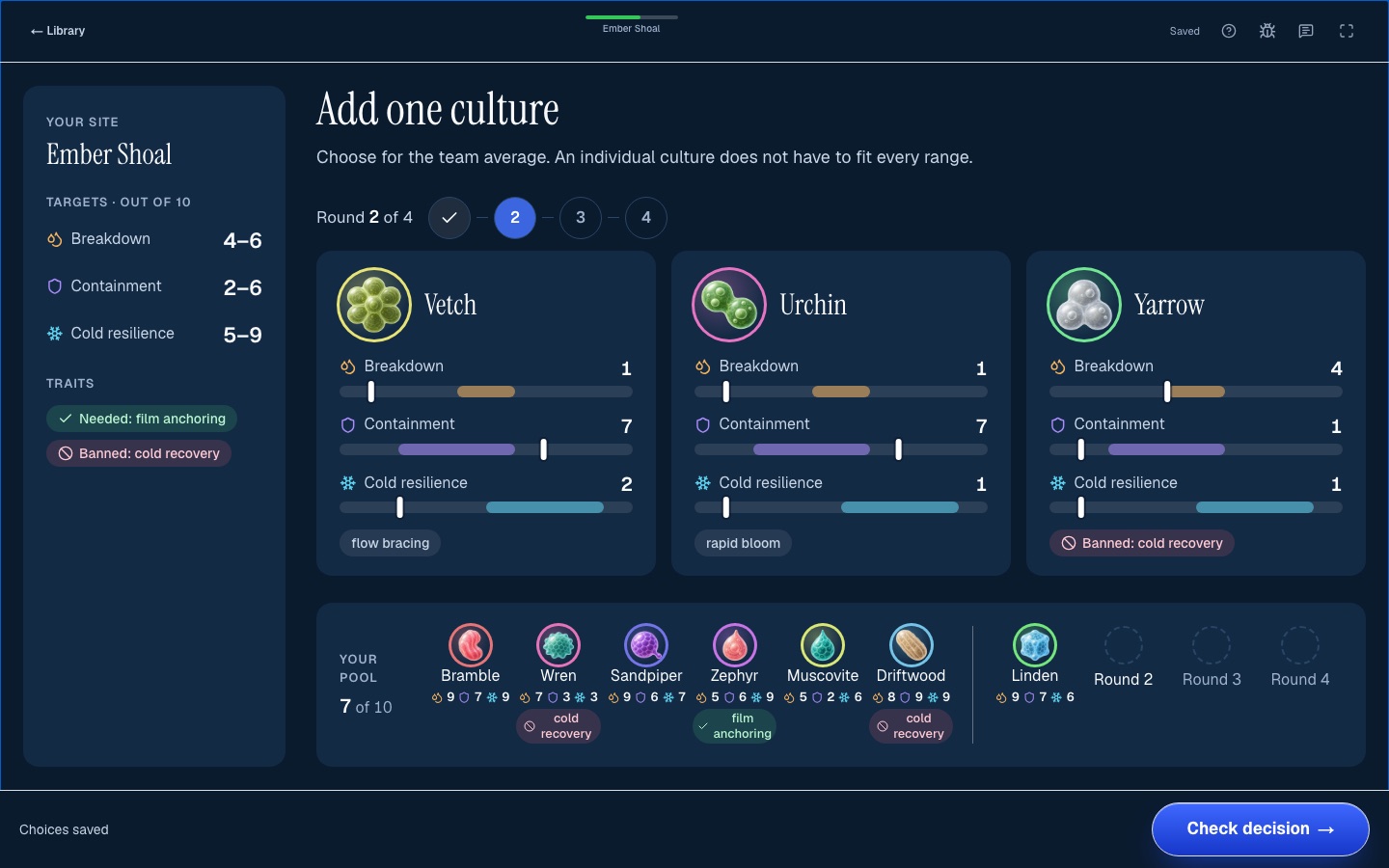
Task: Click the Yarrow Containment slider bar
Action: [x=1196, y=449]
